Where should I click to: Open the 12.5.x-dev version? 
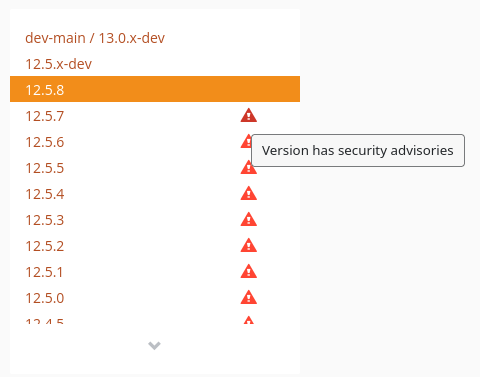coord(58,64)
